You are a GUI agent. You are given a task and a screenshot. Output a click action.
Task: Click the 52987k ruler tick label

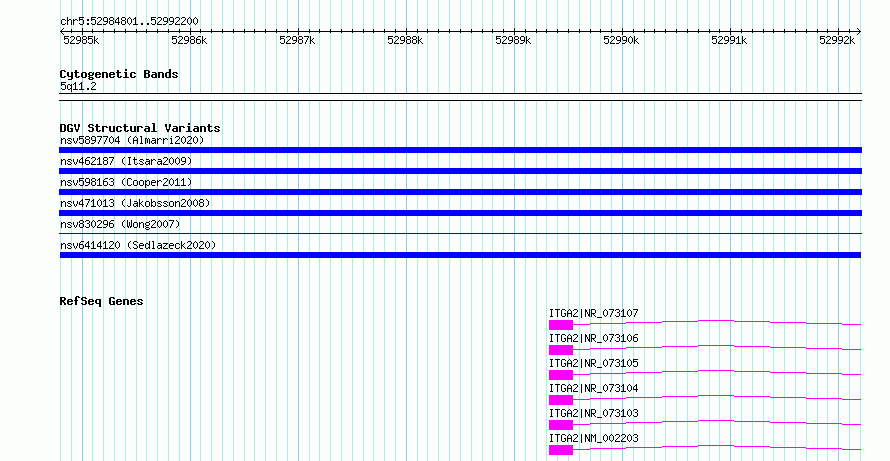[297, 40]
